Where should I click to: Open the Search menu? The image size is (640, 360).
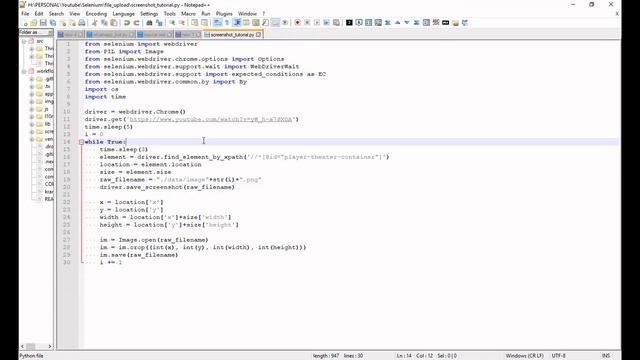(x=56, y=13)
